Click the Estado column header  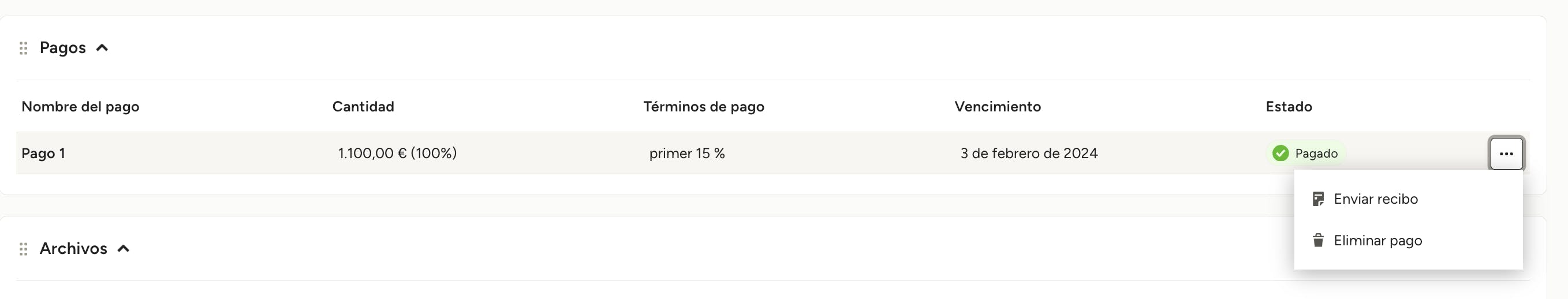[1289, 107]
